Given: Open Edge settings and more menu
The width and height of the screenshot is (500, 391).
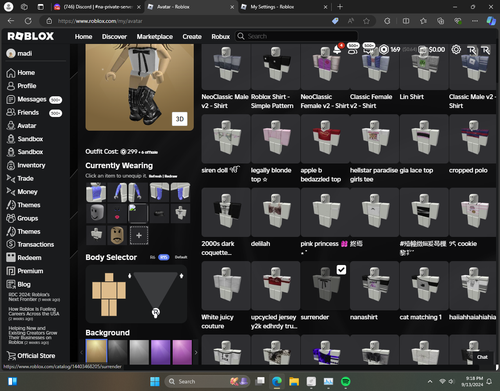Looking at the screenshot, I should [475, 21].
